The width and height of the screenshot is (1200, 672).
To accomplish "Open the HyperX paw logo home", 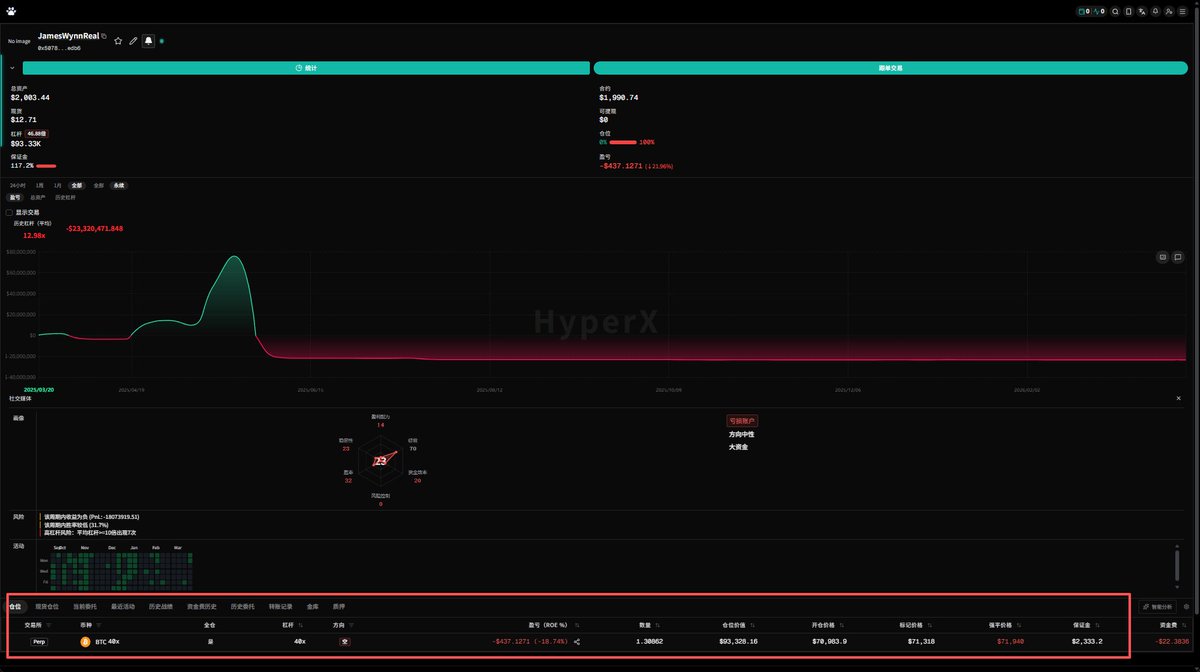I will point(10,11).
